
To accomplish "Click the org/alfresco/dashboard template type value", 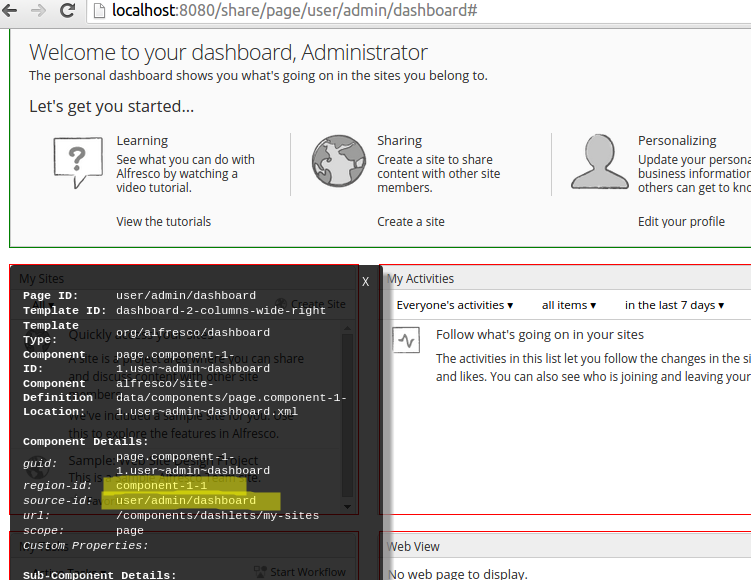I will (x=193, y=332).
